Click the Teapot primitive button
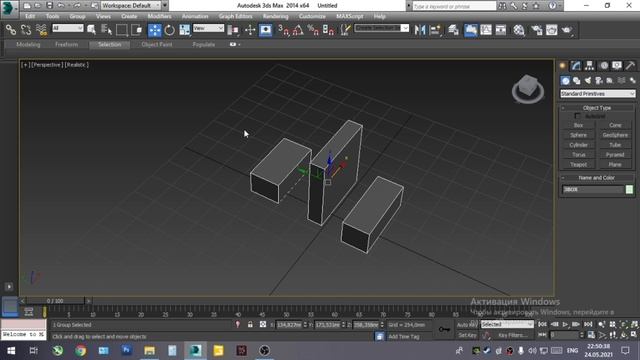 [578, 164]
